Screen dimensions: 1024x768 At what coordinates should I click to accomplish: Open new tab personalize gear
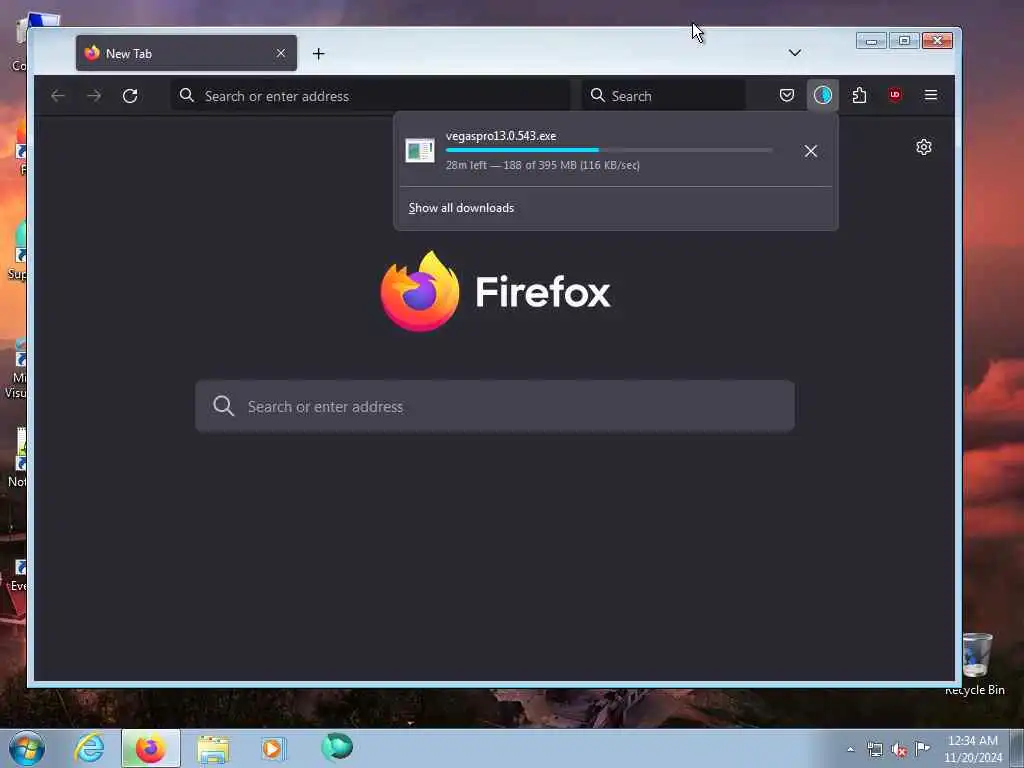click(923, 147)
